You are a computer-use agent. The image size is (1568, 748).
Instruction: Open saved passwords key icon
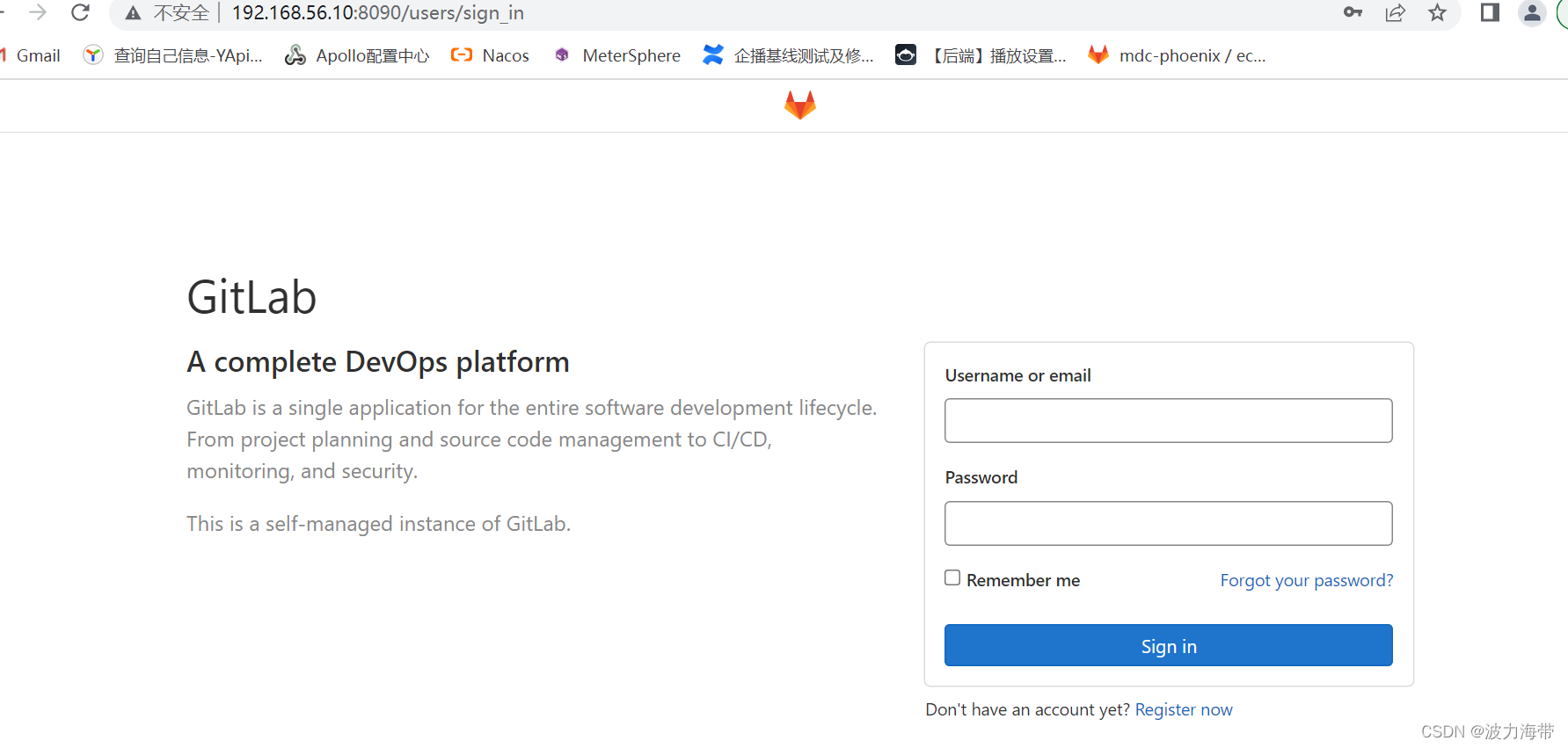point(1353,12)
